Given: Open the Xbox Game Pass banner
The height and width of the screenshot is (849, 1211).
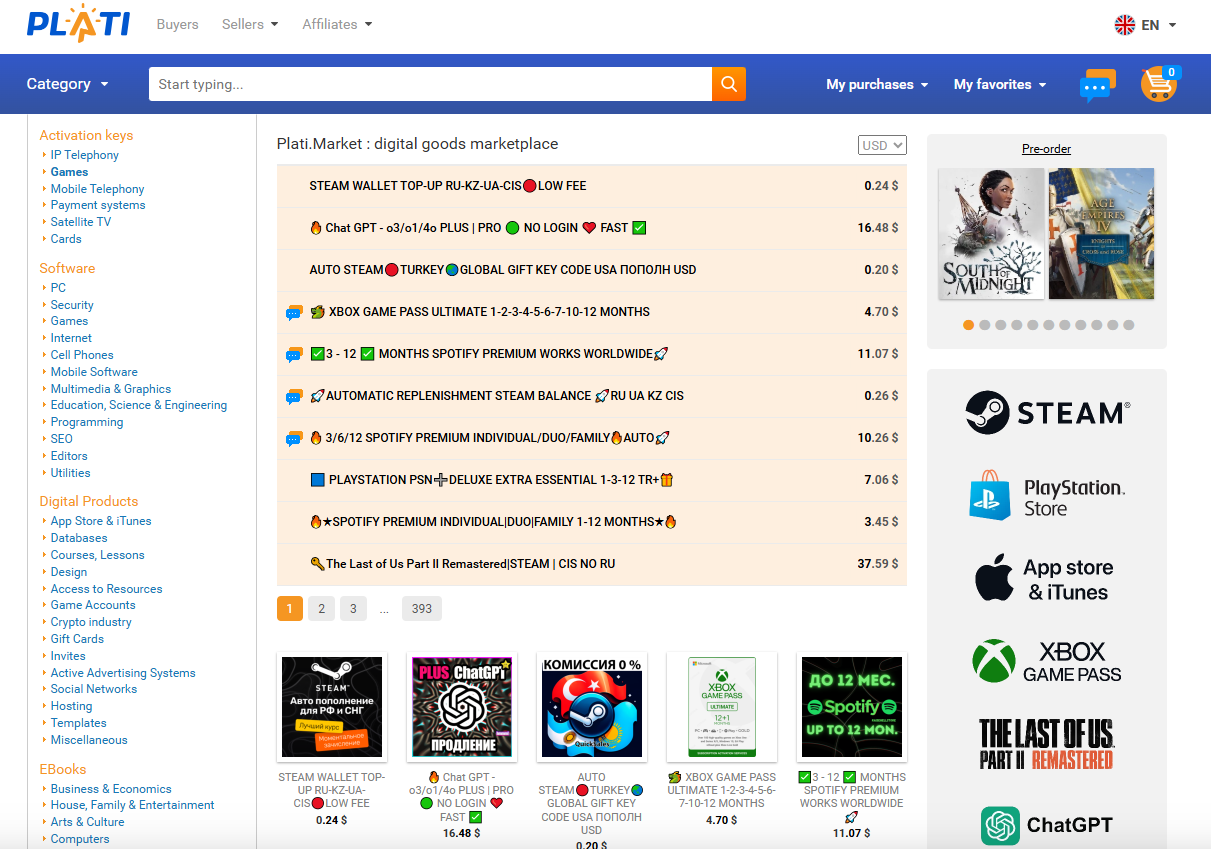Looking at the screenshot, I should [x=1047, y=661].
